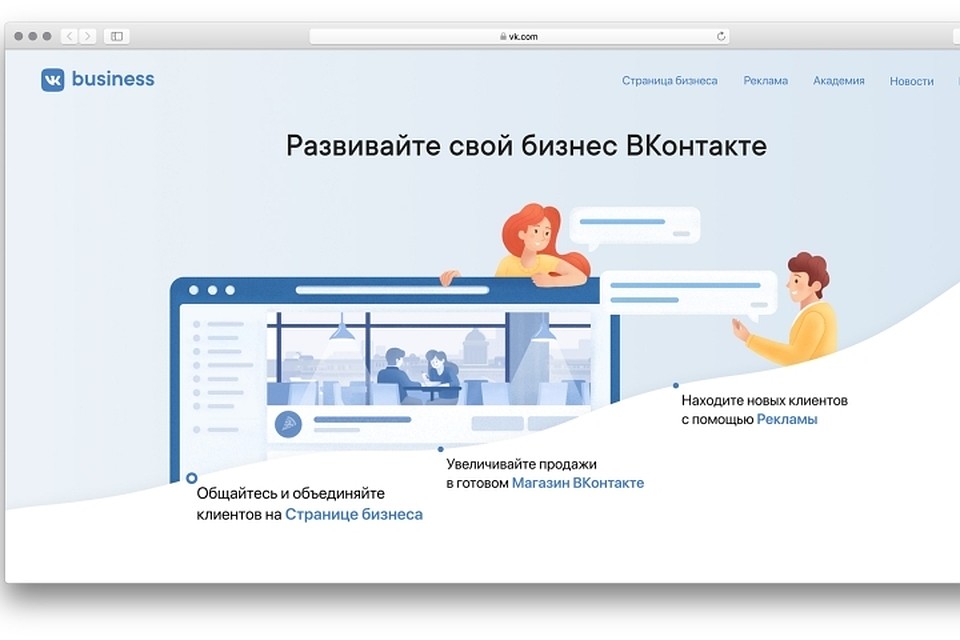Follow the Рекламы link
This screenshot has width=960, height=640.
point(787,419)
